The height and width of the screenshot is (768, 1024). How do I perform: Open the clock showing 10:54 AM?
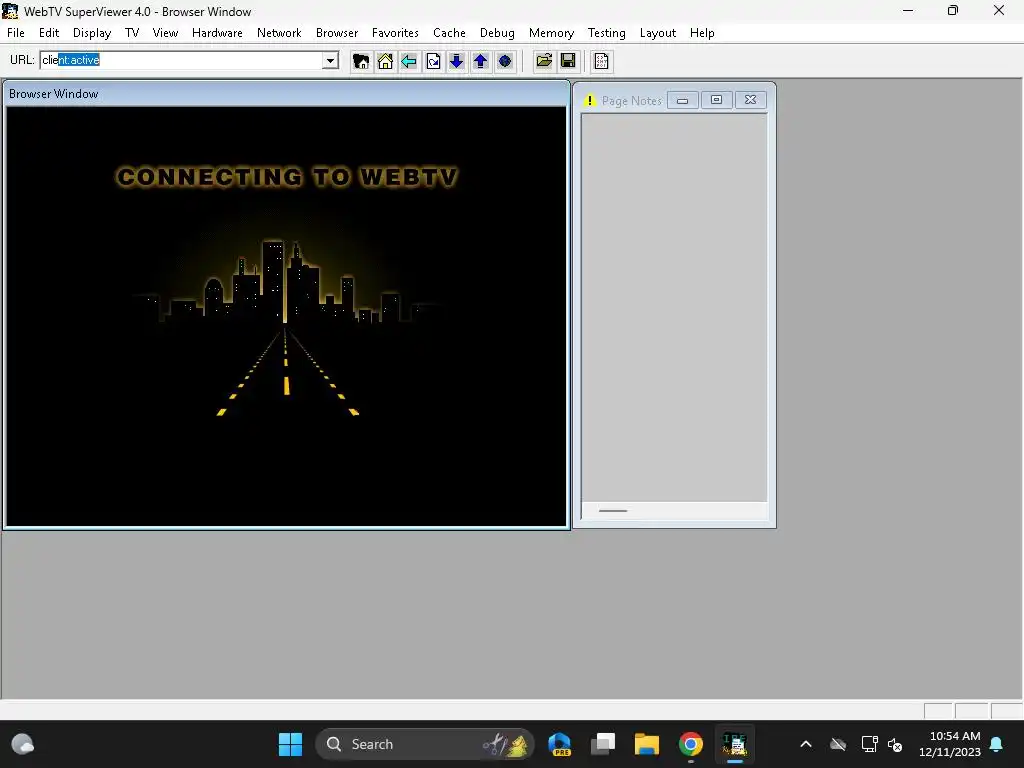tap(950, 744)
